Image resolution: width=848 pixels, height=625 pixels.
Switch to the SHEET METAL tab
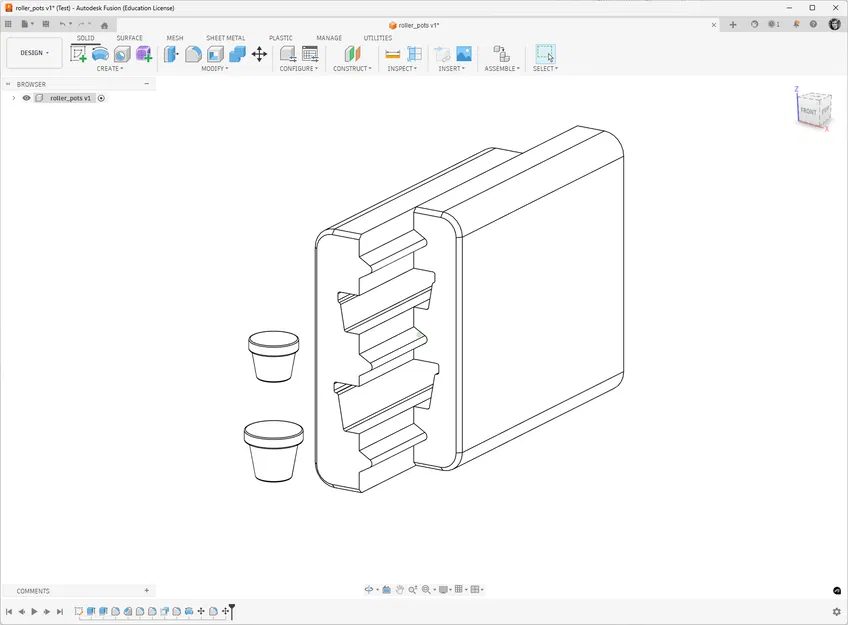225,38
